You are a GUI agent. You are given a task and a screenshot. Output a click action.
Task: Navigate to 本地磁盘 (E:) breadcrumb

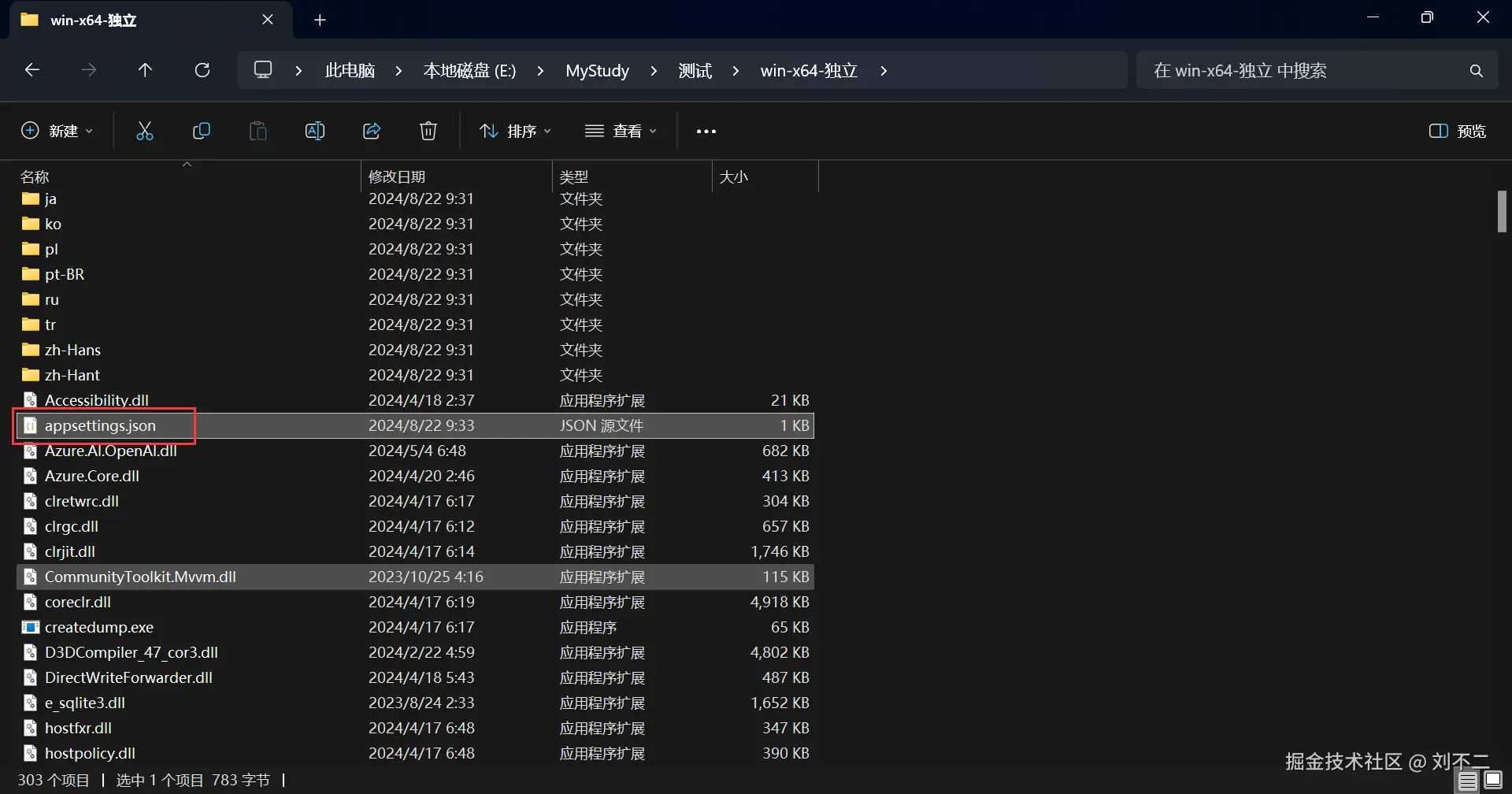click(470, 71)
